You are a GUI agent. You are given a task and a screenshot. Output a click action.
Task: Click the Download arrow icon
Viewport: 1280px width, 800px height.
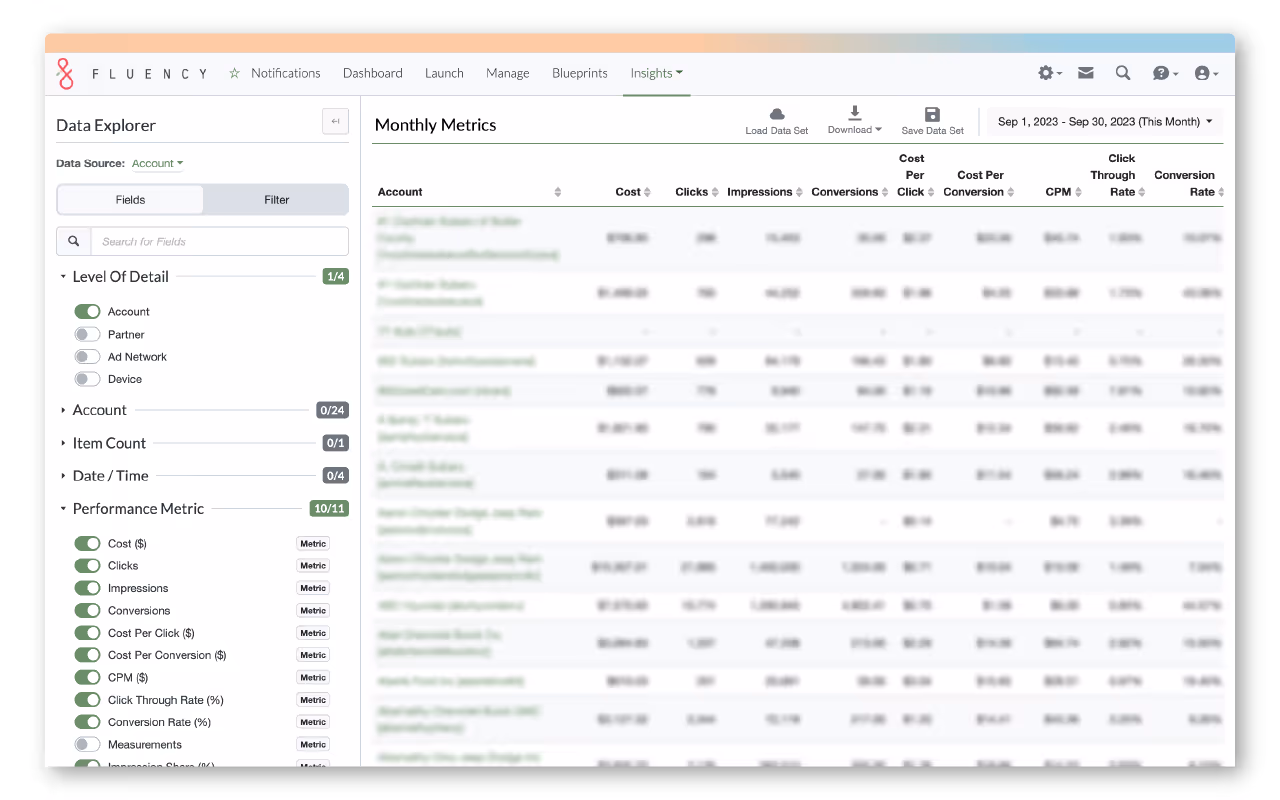point(855,113)
